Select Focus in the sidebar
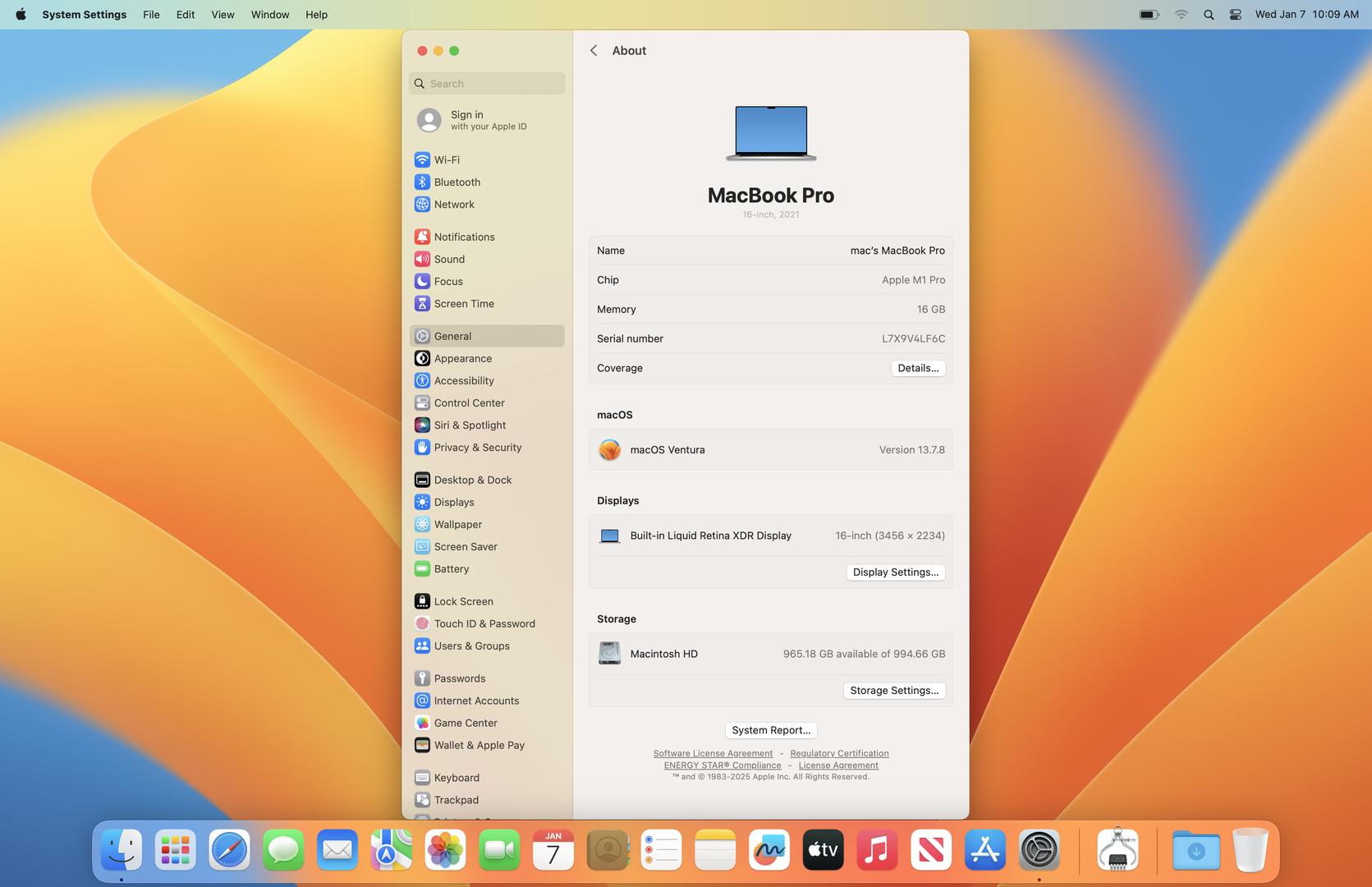Screen dimensions: 1372x887 pos(448,282)
